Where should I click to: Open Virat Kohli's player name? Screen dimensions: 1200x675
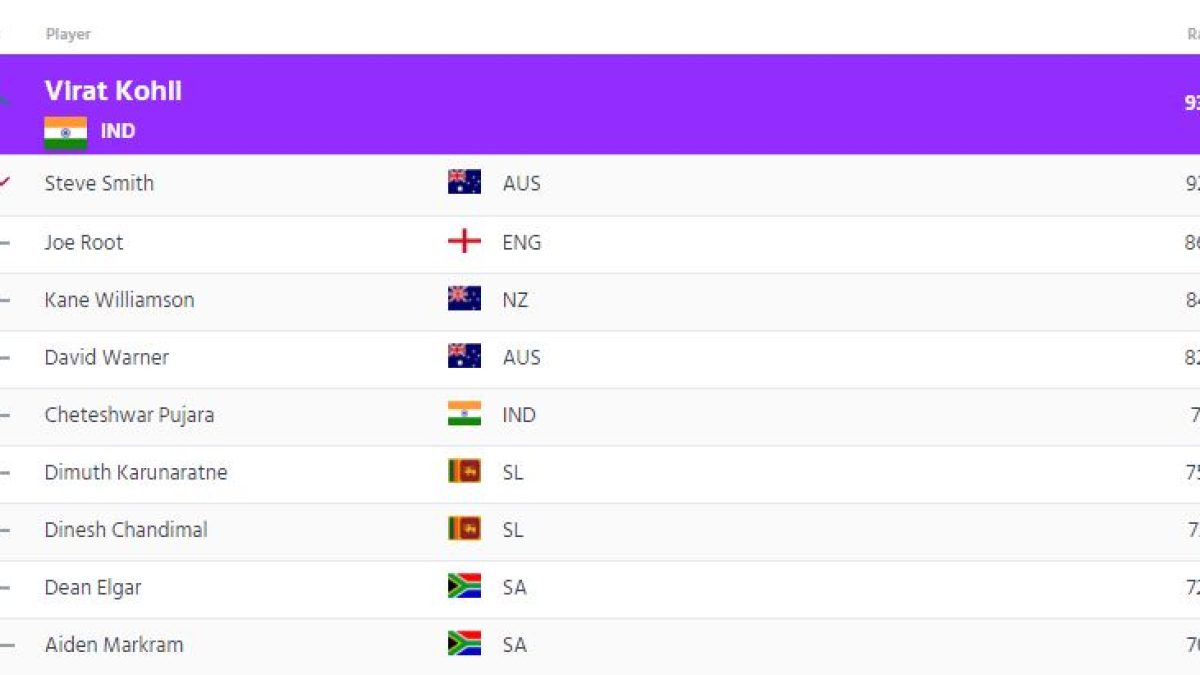[113, 91]
